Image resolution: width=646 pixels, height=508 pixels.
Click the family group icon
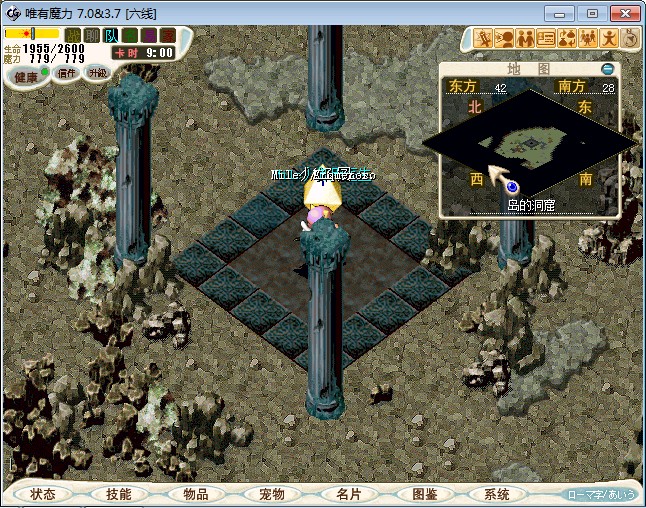coord(589,39)
